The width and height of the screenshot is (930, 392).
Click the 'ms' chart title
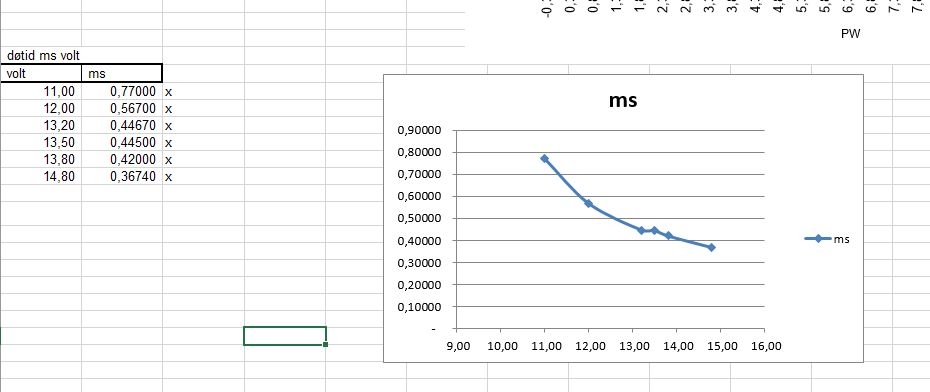coord(623,100)
